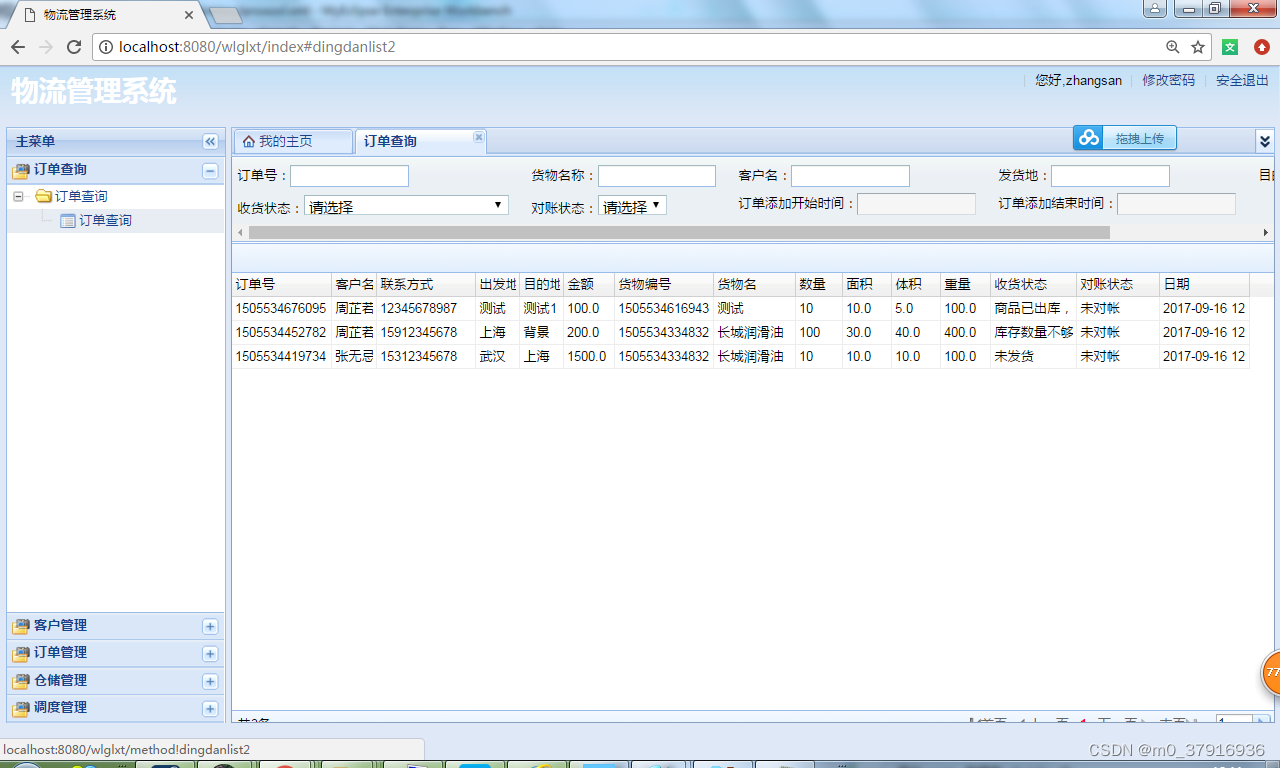Collapse the 订单查询 tree folder node
Screen dimensions: 1280x768
[18, 196]
